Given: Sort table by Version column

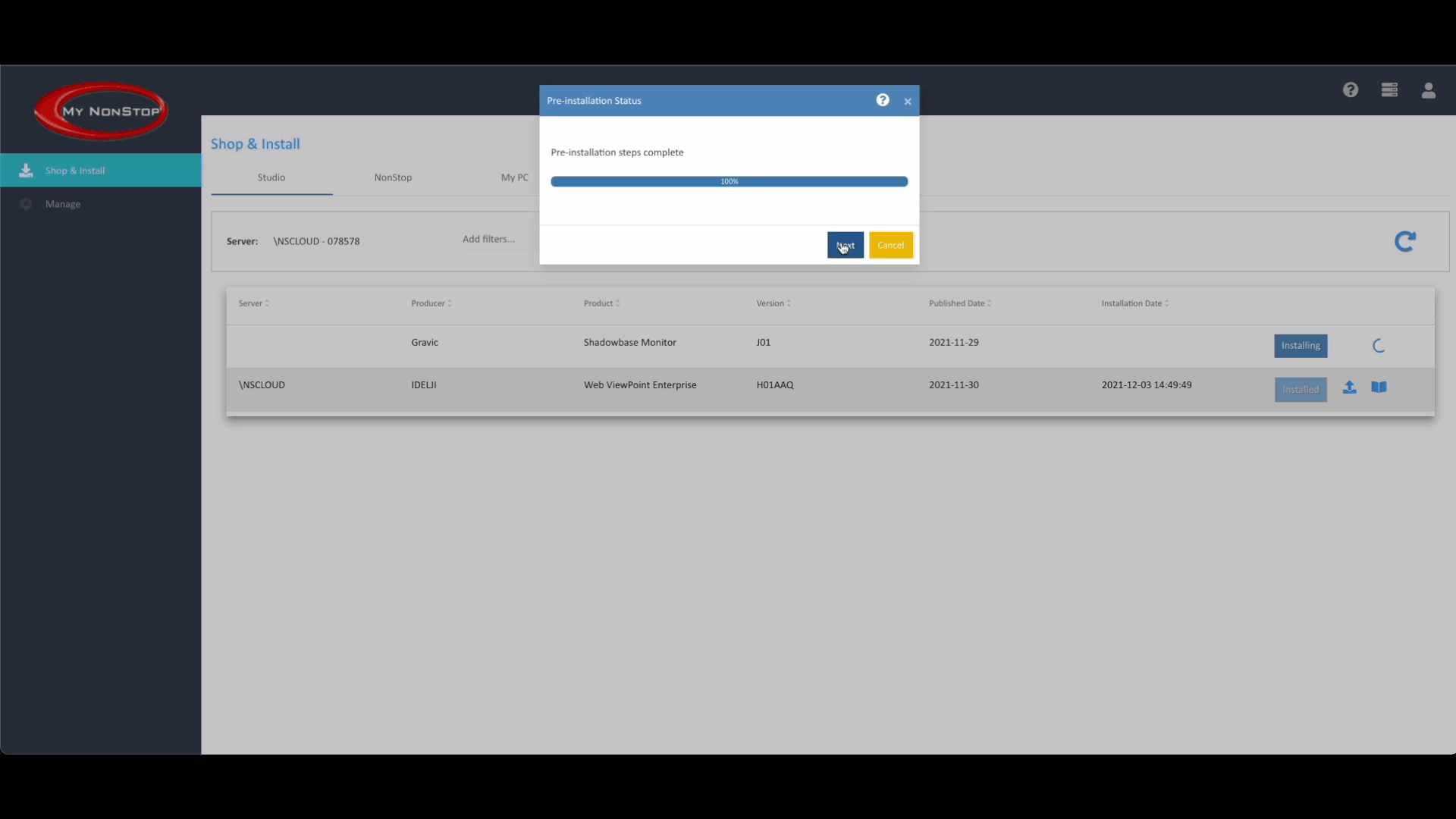Looking at the screenshot, I should [773, 303].
